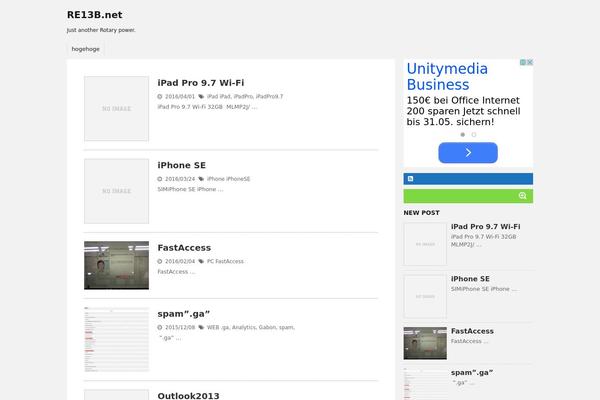Click the excerpt "iPad Pro 9.7 Wi-Fi 32GB MLMP2J/" in main list
Viewport: 600px width, 400px height.
[207, 107]
